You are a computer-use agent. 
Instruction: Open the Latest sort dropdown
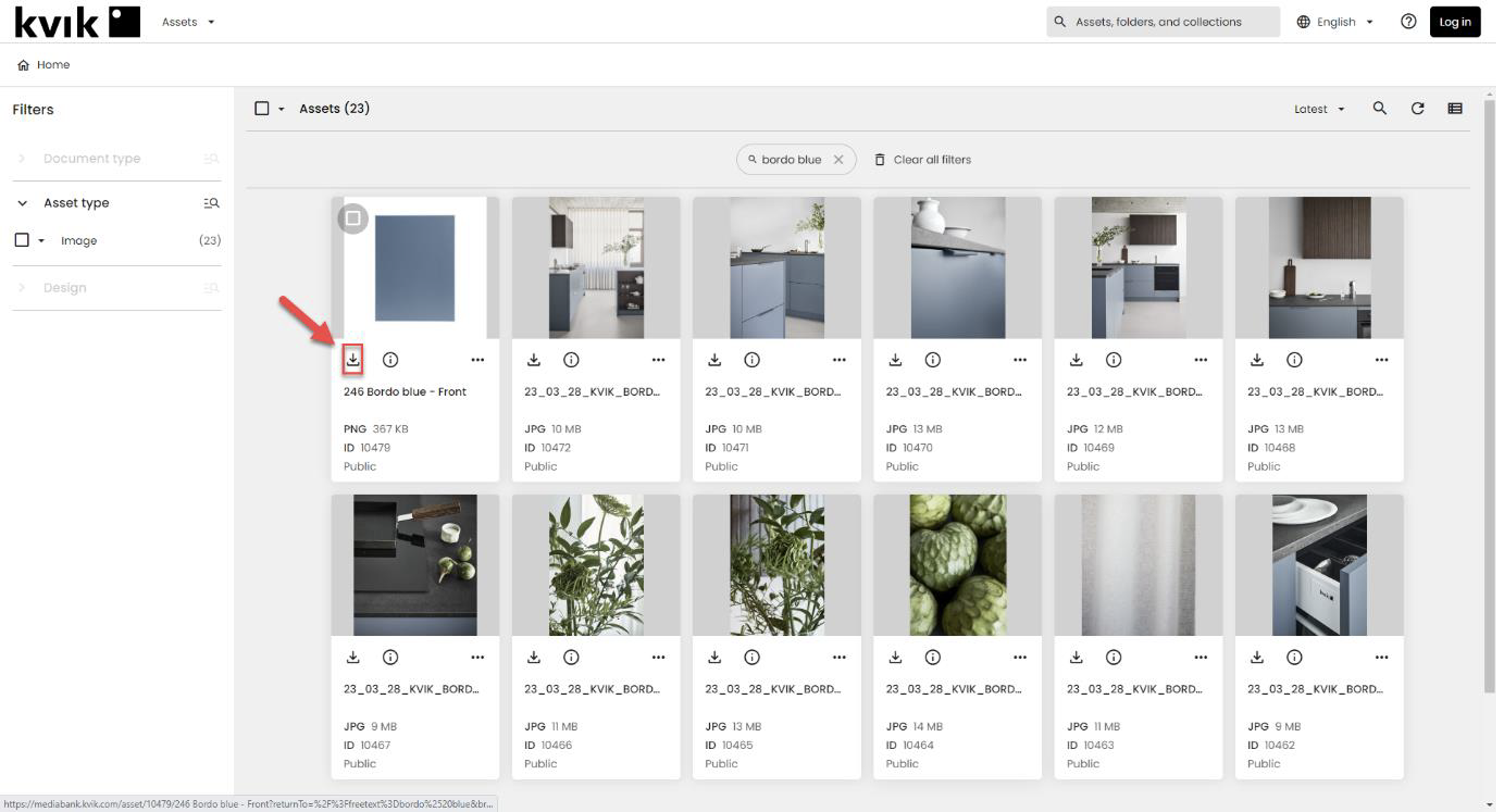1319,109
